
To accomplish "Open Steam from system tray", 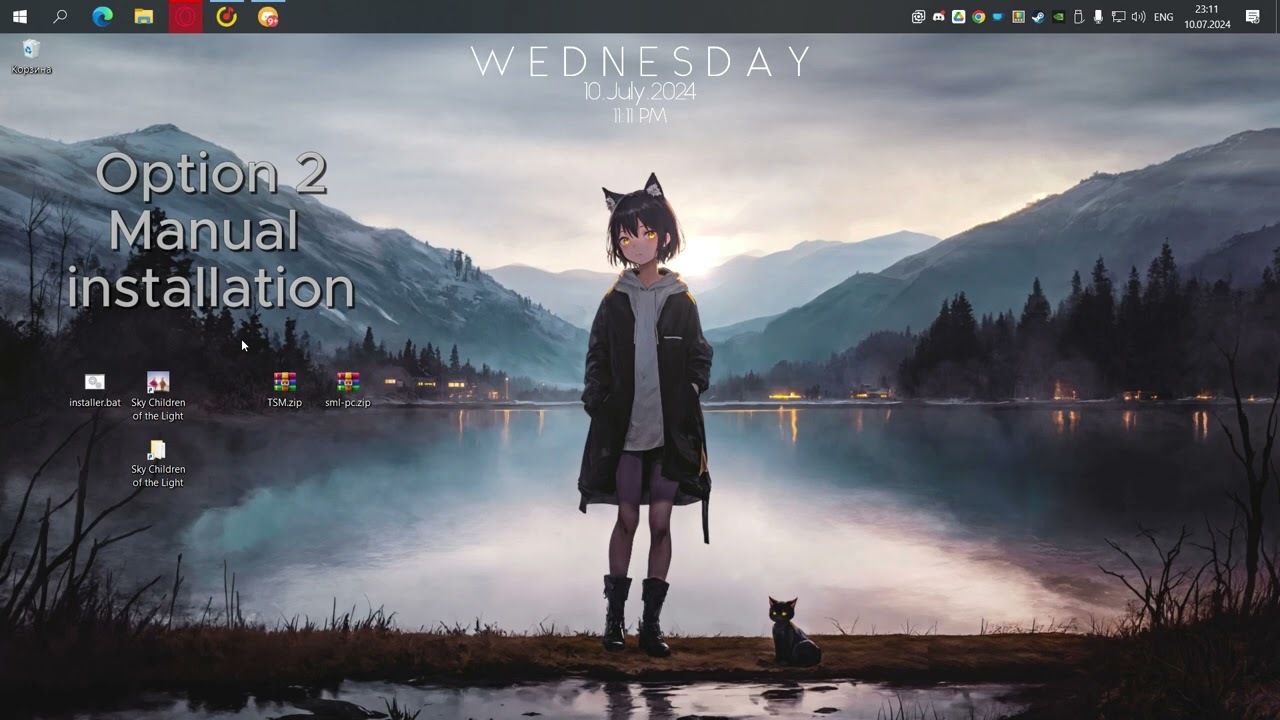I will [x=1038, y=17].
